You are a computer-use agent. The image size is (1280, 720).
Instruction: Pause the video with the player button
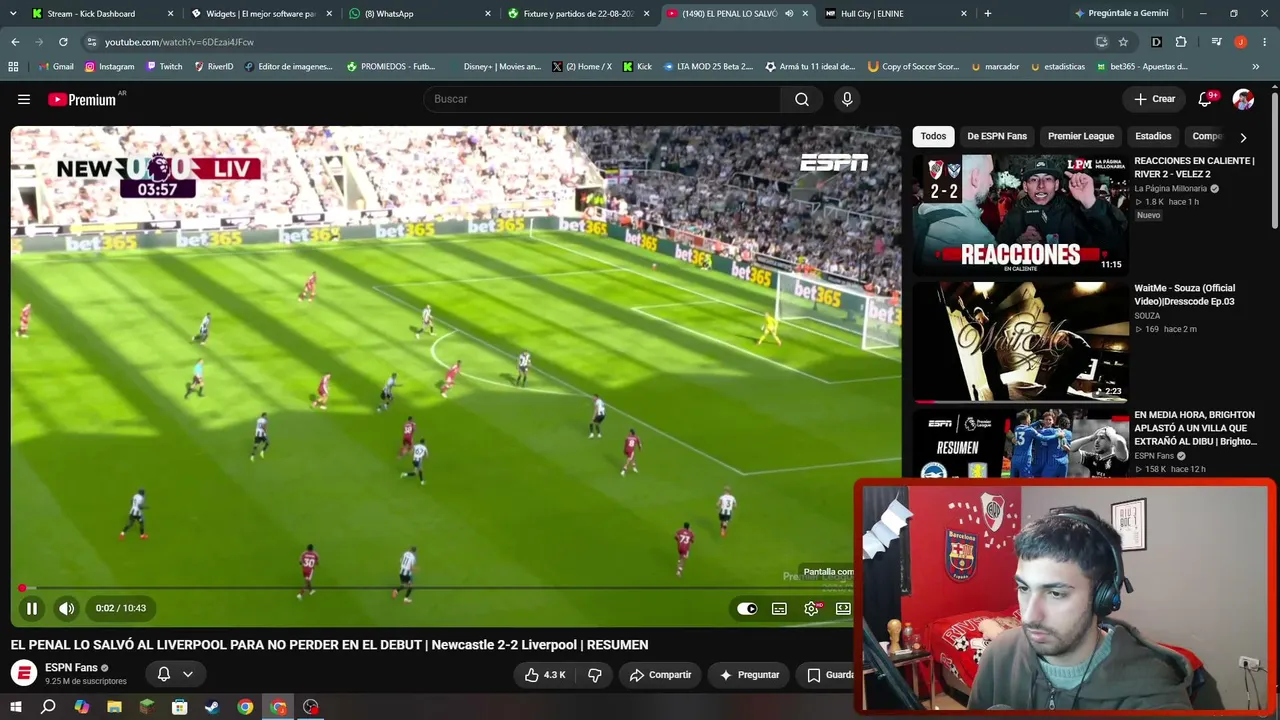tap(32, 608)
